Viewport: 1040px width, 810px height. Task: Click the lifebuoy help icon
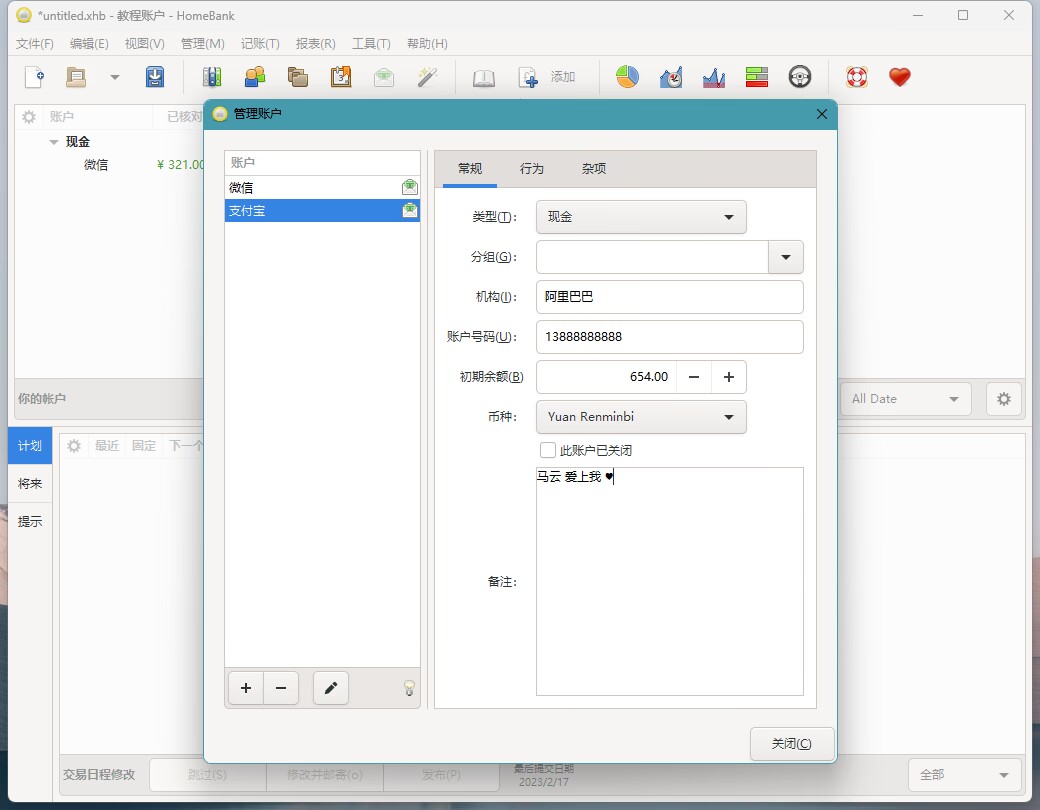tap(856, 77)
